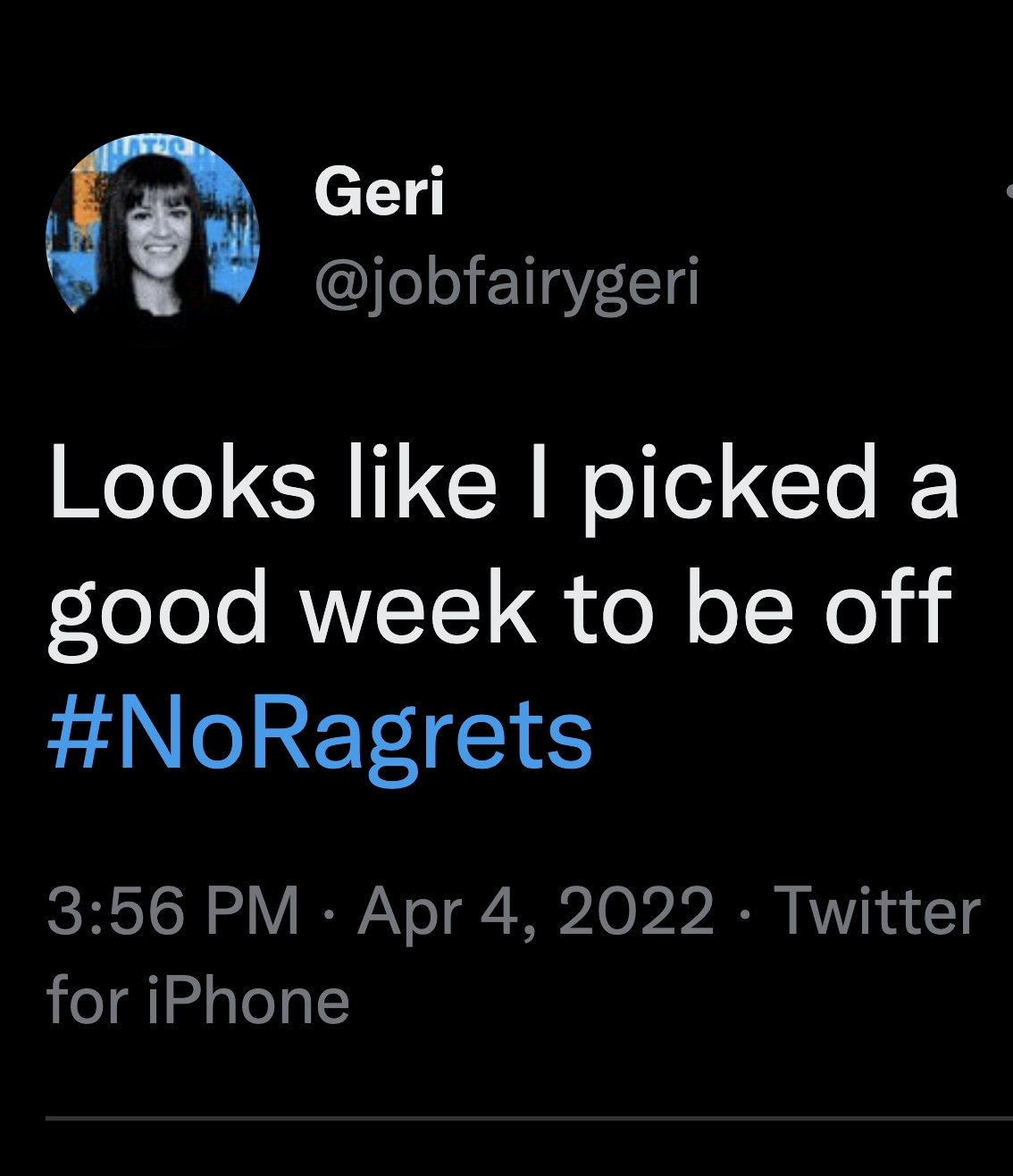Screen dimensions: 1013x1176
Task: Click the word 'Twitter' in the tweet source
Action: [x=877, y=911]
